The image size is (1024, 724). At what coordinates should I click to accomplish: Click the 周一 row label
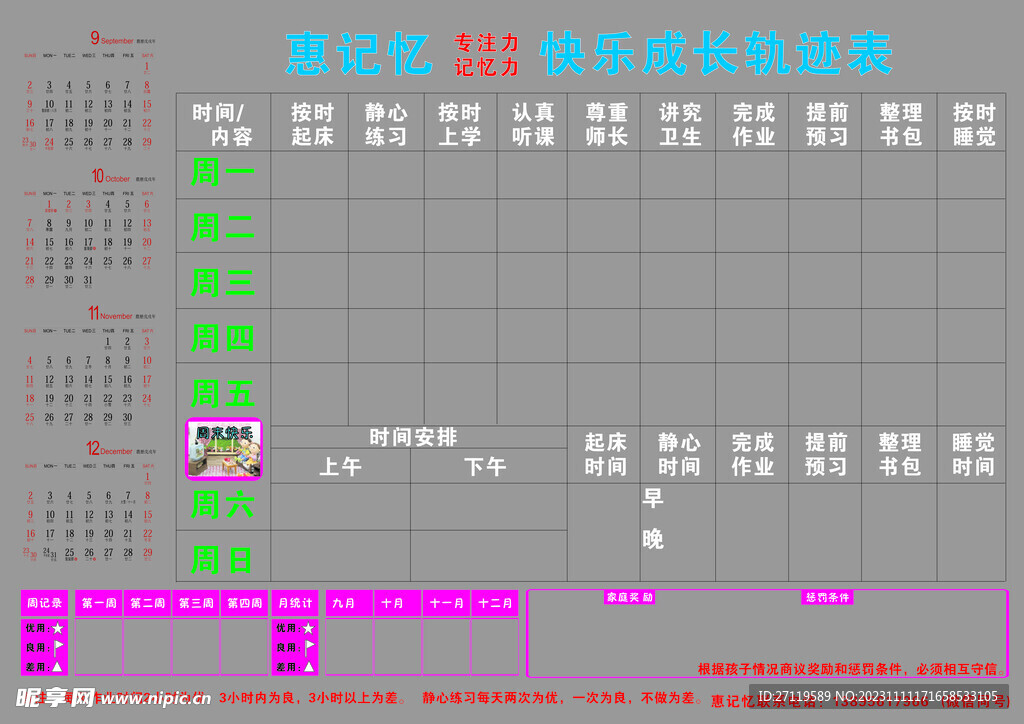223,173
